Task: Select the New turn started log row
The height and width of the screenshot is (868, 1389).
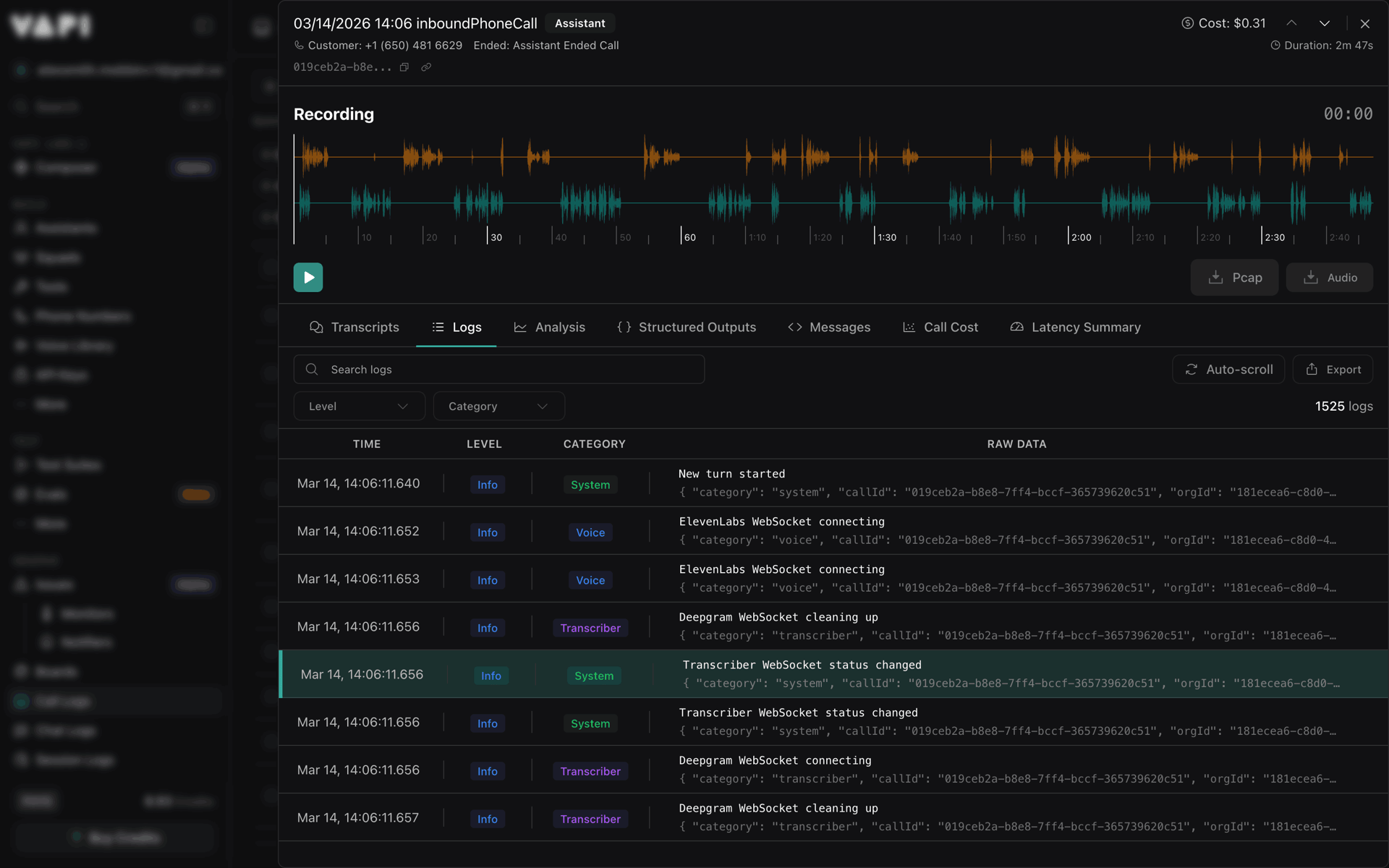Action: [833, 483]
